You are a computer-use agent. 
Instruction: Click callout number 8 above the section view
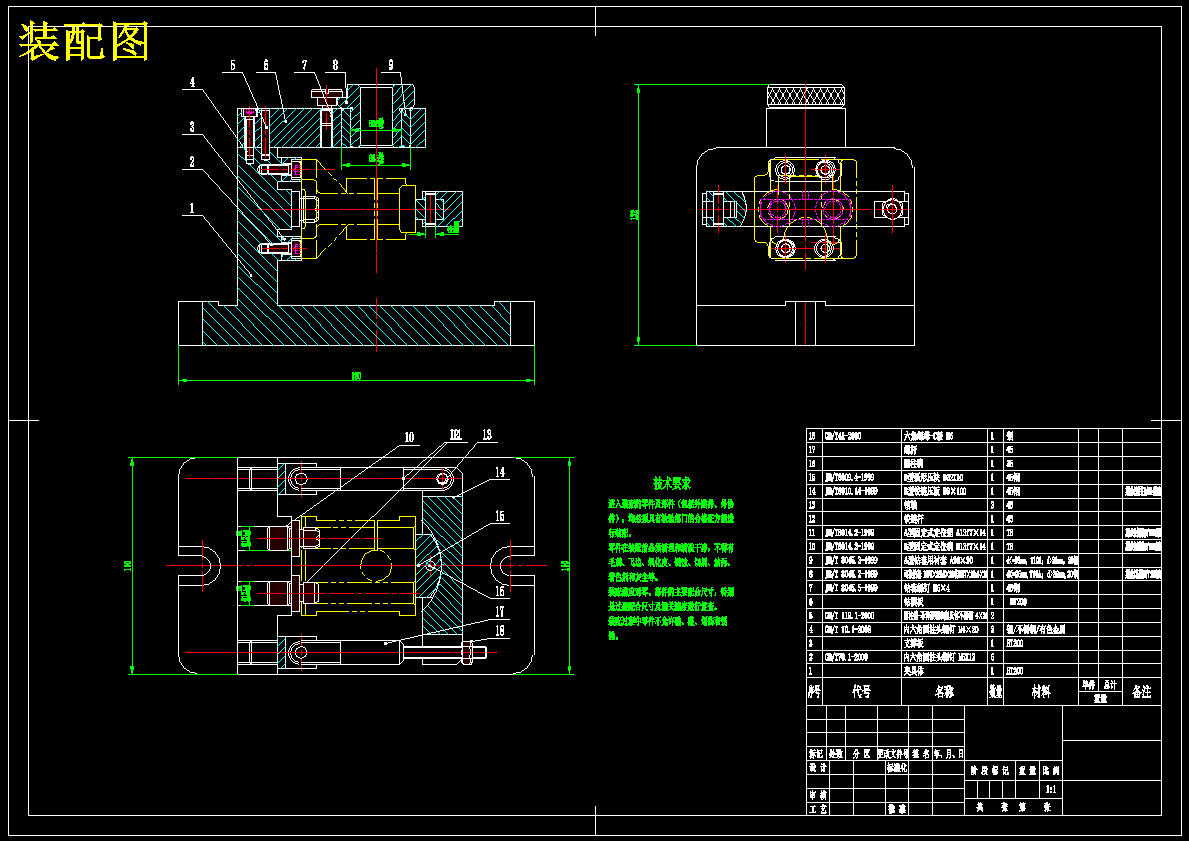point(334,65)
